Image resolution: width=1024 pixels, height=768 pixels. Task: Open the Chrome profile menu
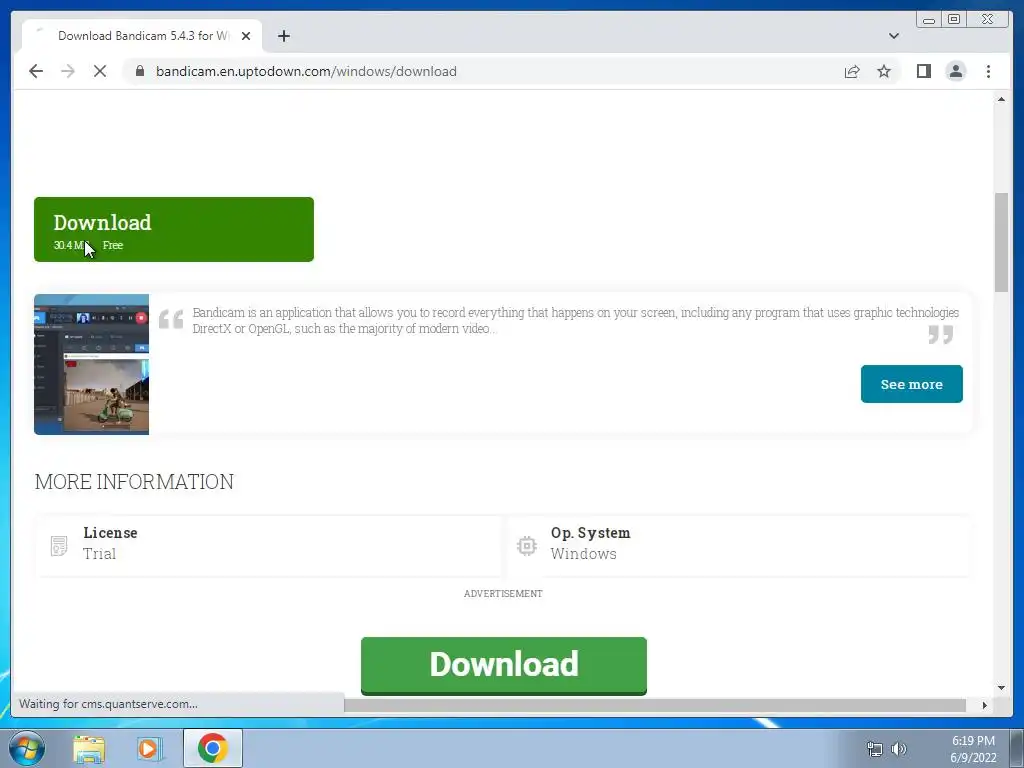(x=955, y=71)
